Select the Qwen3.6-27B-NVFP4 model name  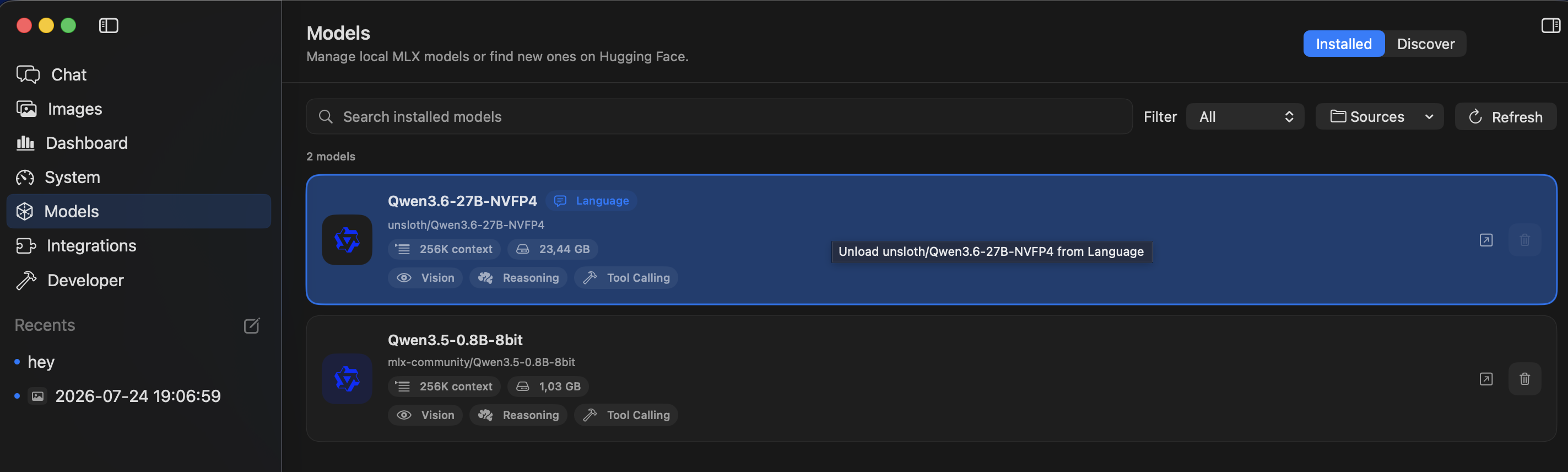pyautogui.click(x=462, y=201)
